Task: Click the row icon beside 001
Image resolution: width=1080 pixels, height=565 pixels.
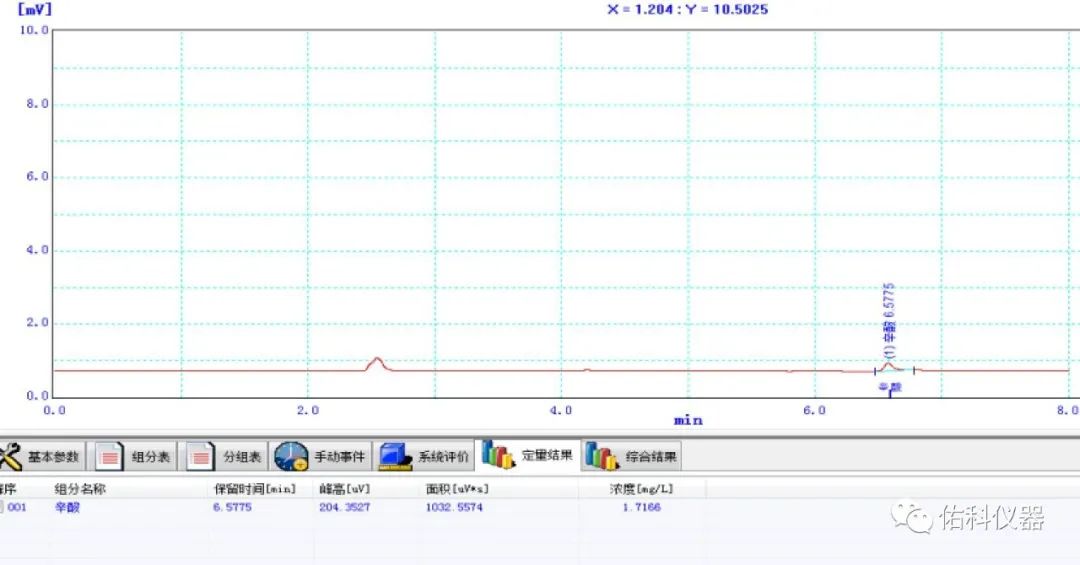Action: click(x=2, y=507)
